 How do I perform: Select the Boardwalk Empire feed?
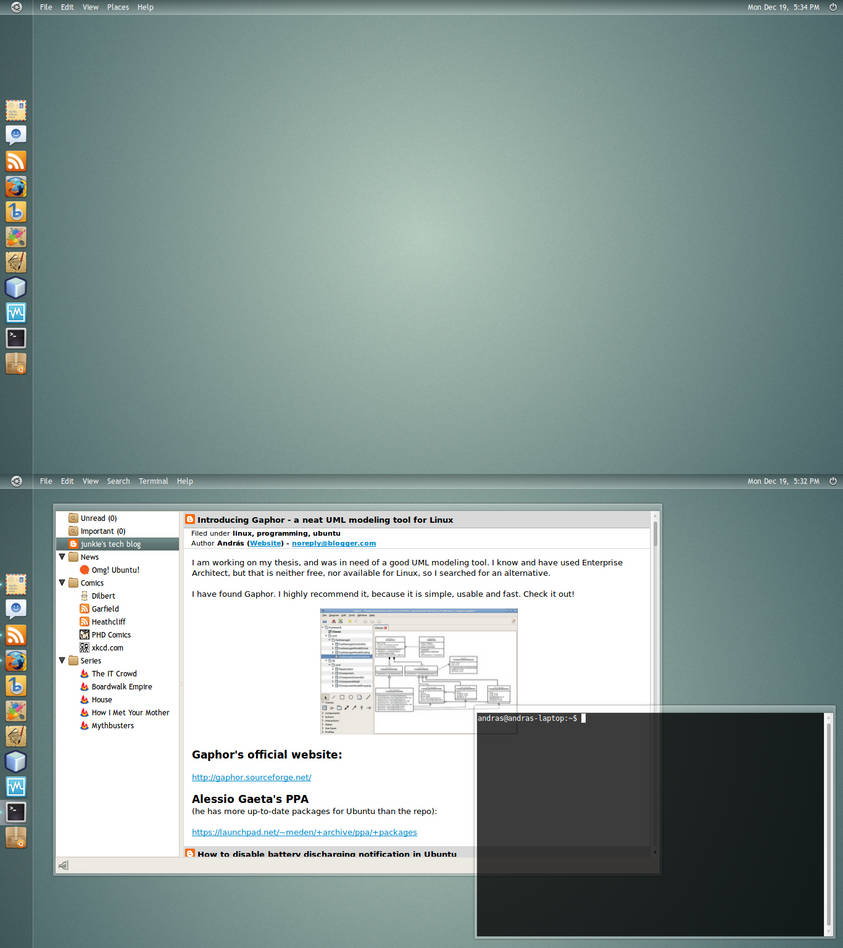point(122,686)
